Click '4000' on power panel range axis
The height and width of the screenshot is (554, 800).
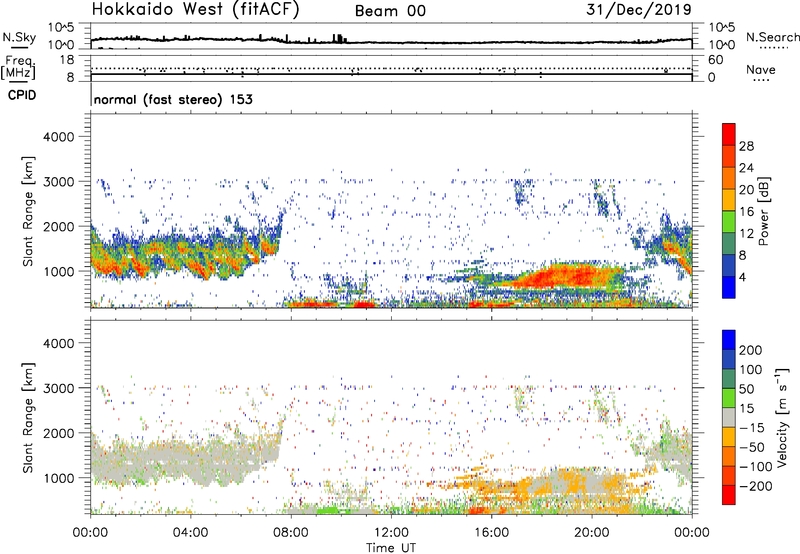[x=58, y=137]
